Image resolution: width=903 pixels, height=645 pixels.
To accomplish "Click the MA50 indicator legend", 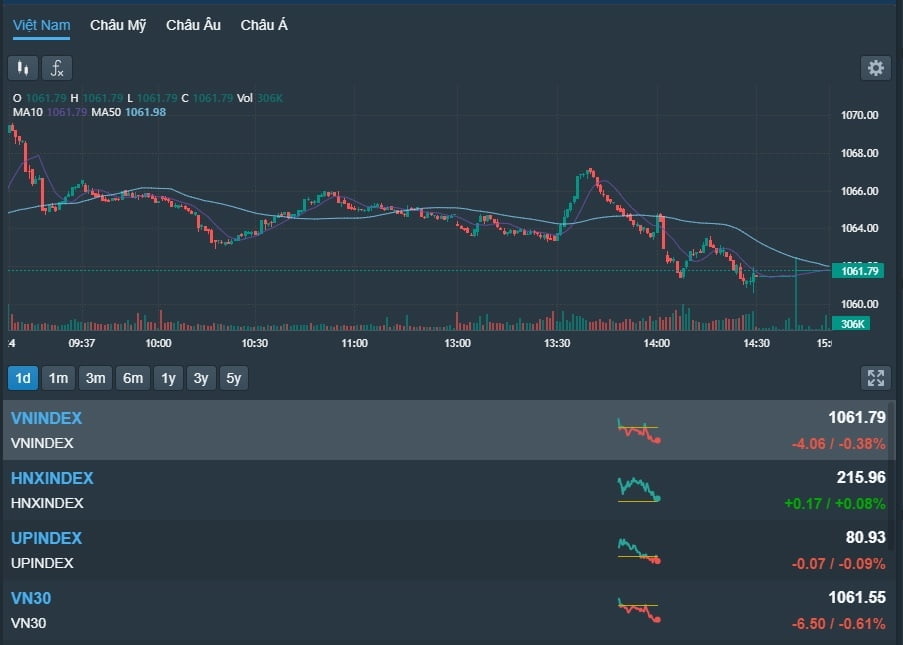I will coord(128,112).
